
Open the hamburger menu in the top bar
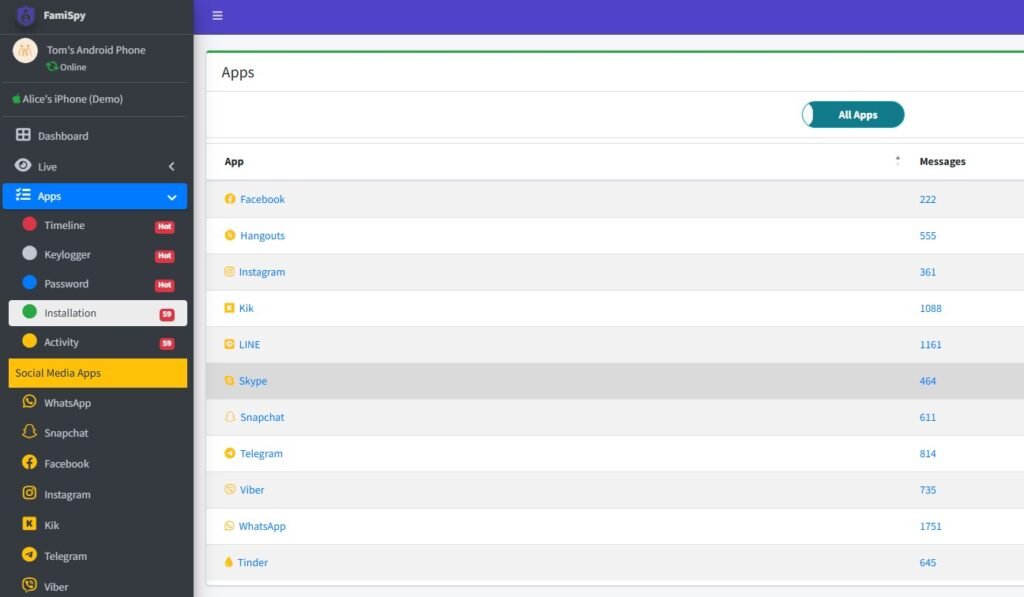pos(217,16)
